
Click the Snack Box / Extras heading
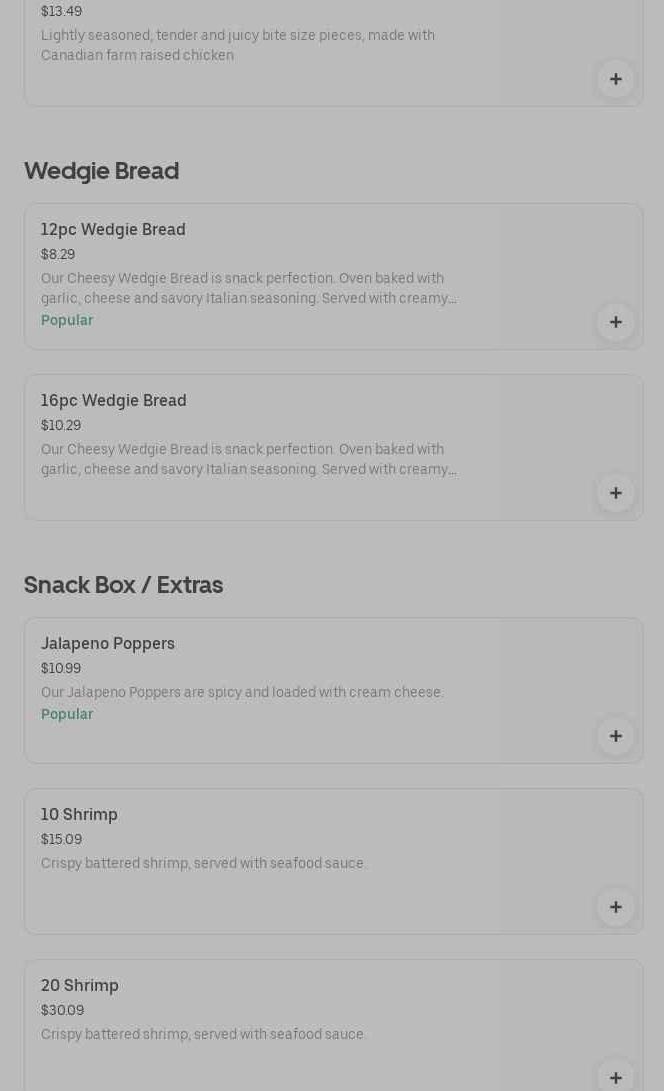(123, 585)
